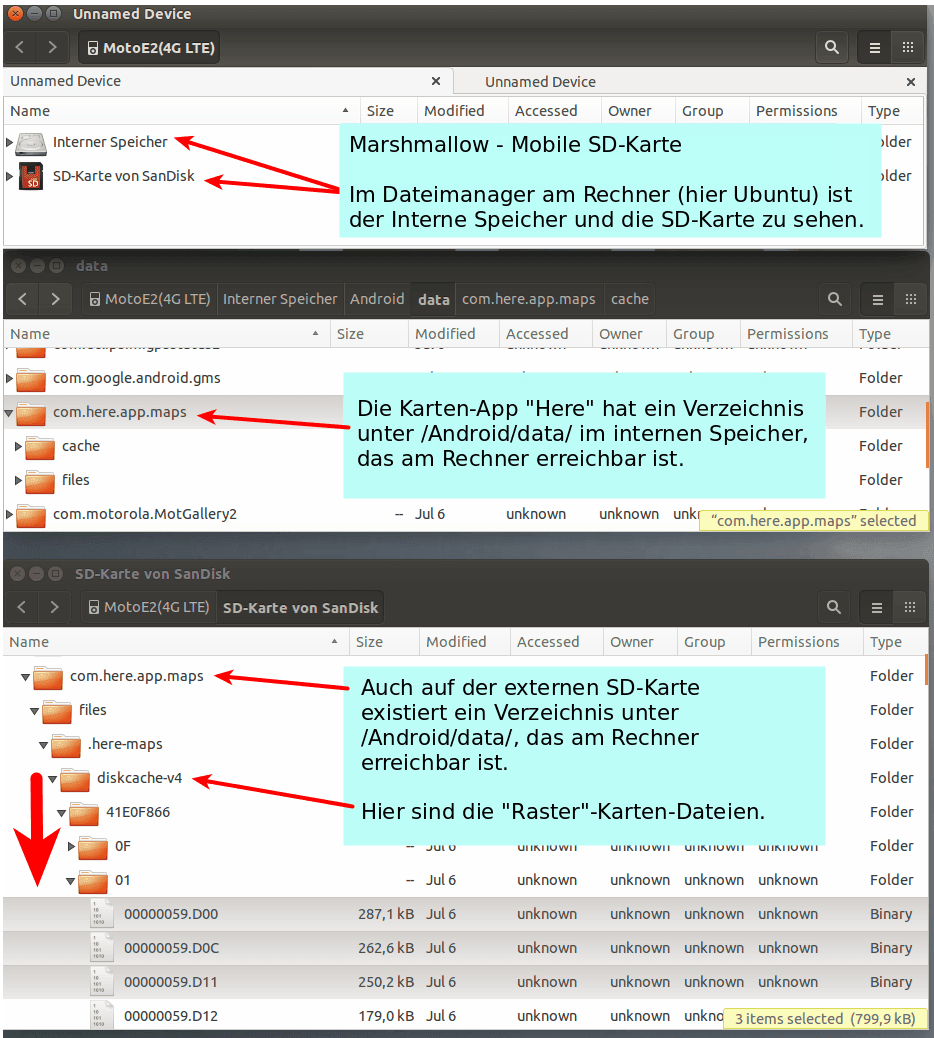
Task: Click MotoE2(4G LTE) path button in top window
Action: [x=150, y=48]
